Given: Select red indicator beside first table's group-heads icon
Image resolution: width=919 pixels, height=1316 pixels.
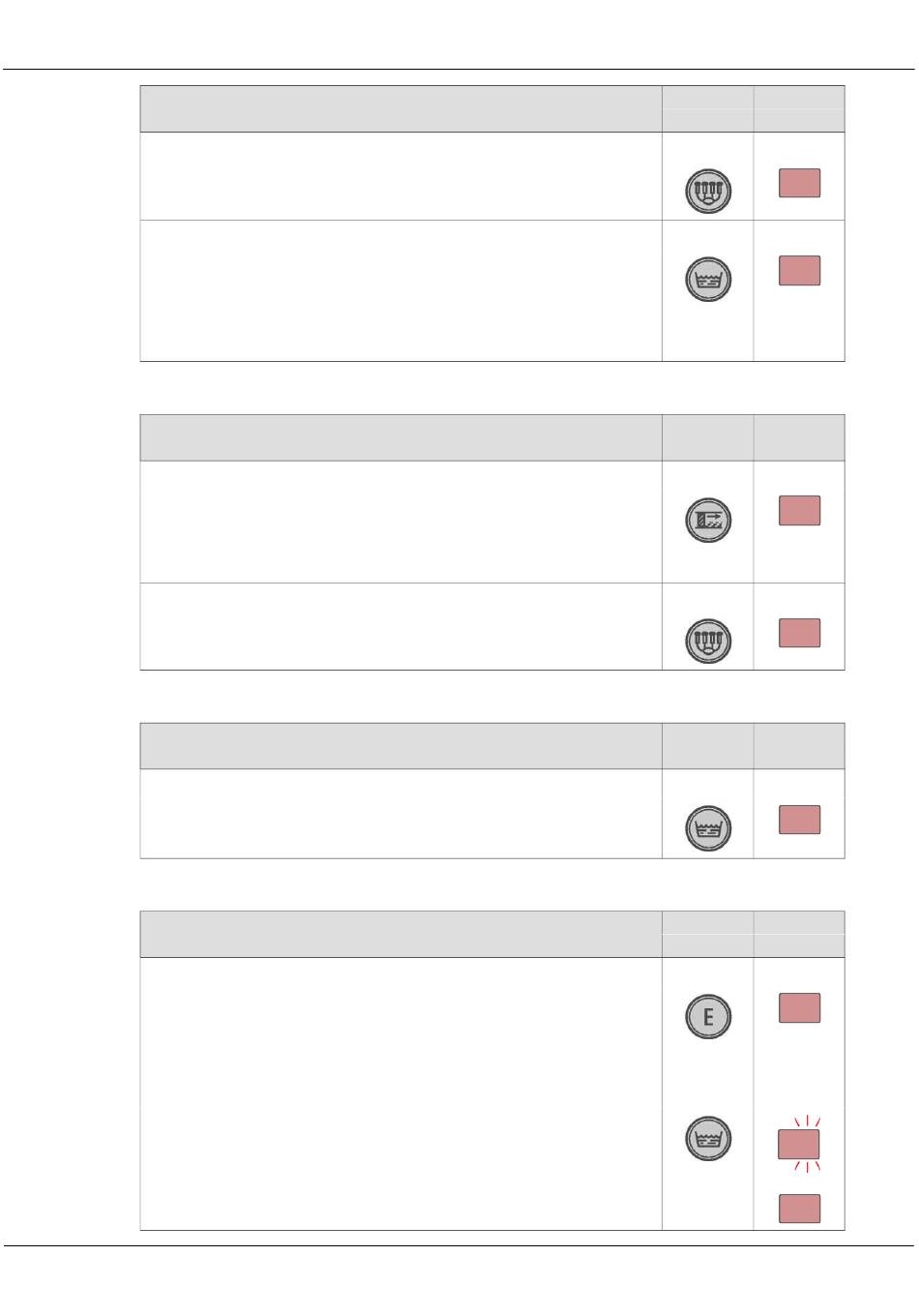Looking at the screenshot, I should pos(799,183).
